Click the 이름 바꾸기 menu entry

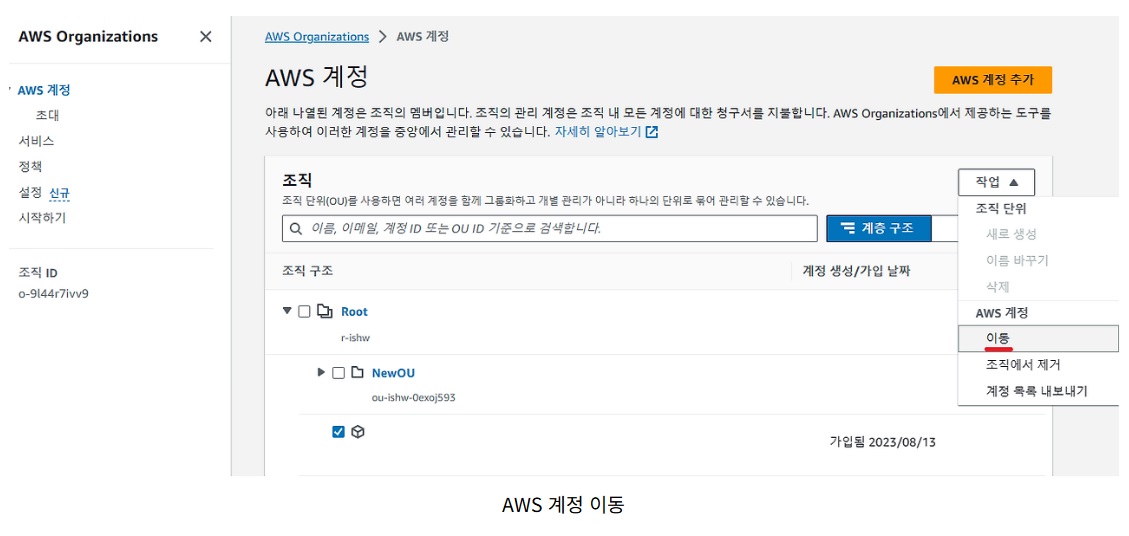[x=1017, y=260]
